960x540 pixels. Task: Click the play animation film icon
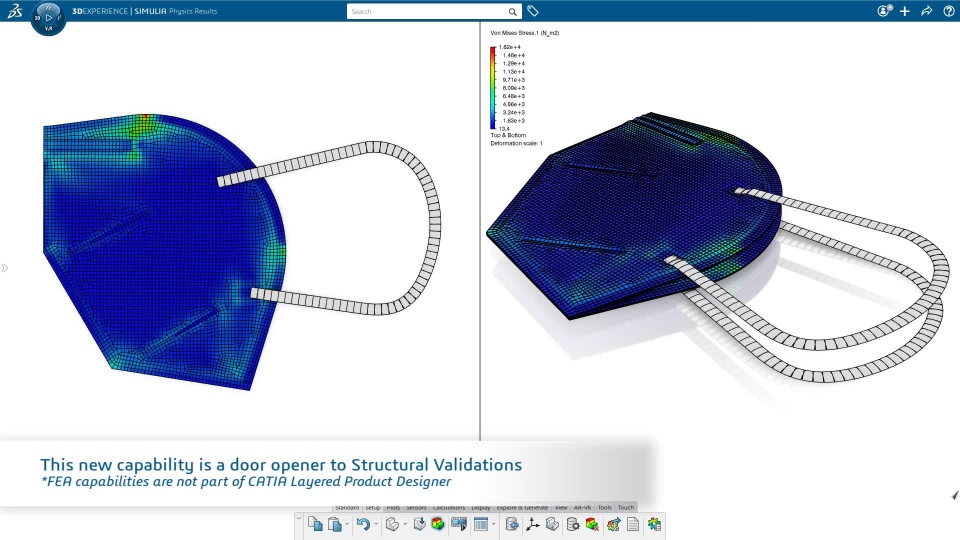pos(459,524)
